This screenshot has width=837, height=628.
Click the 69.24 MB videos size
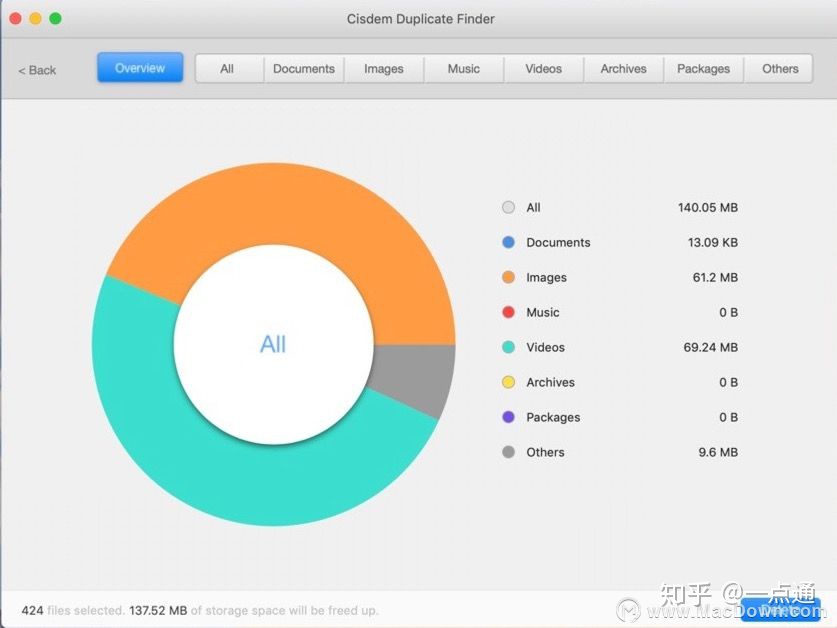pos(710,347)
